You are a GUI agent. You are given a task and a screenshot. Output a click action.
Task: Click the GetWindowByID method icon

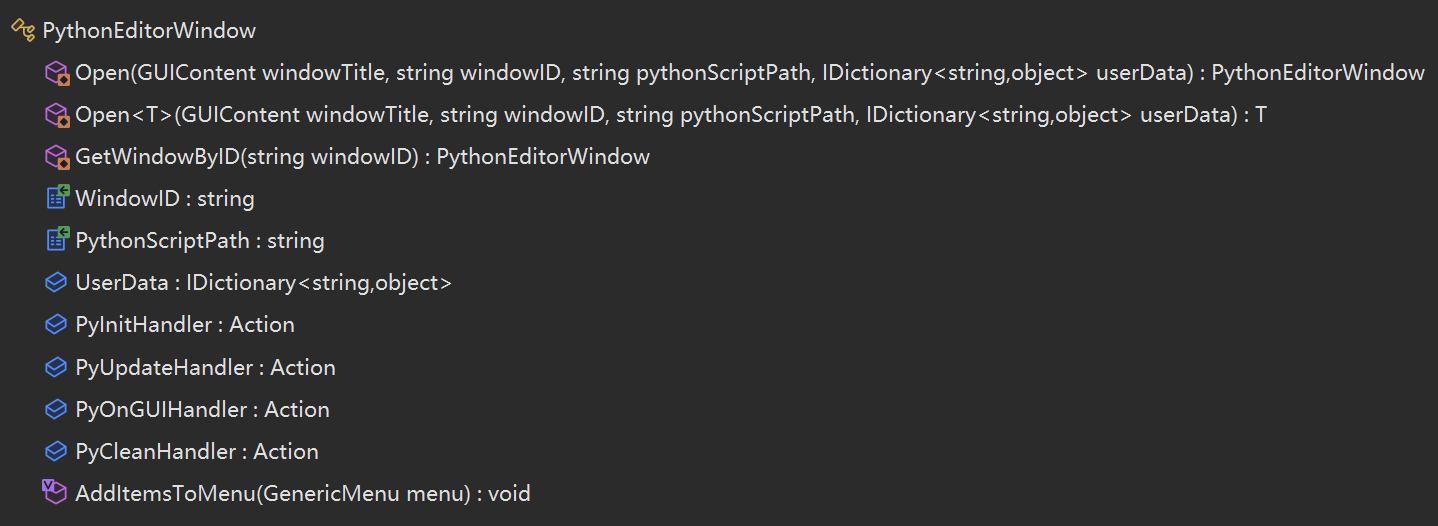(x=57, y=156)
